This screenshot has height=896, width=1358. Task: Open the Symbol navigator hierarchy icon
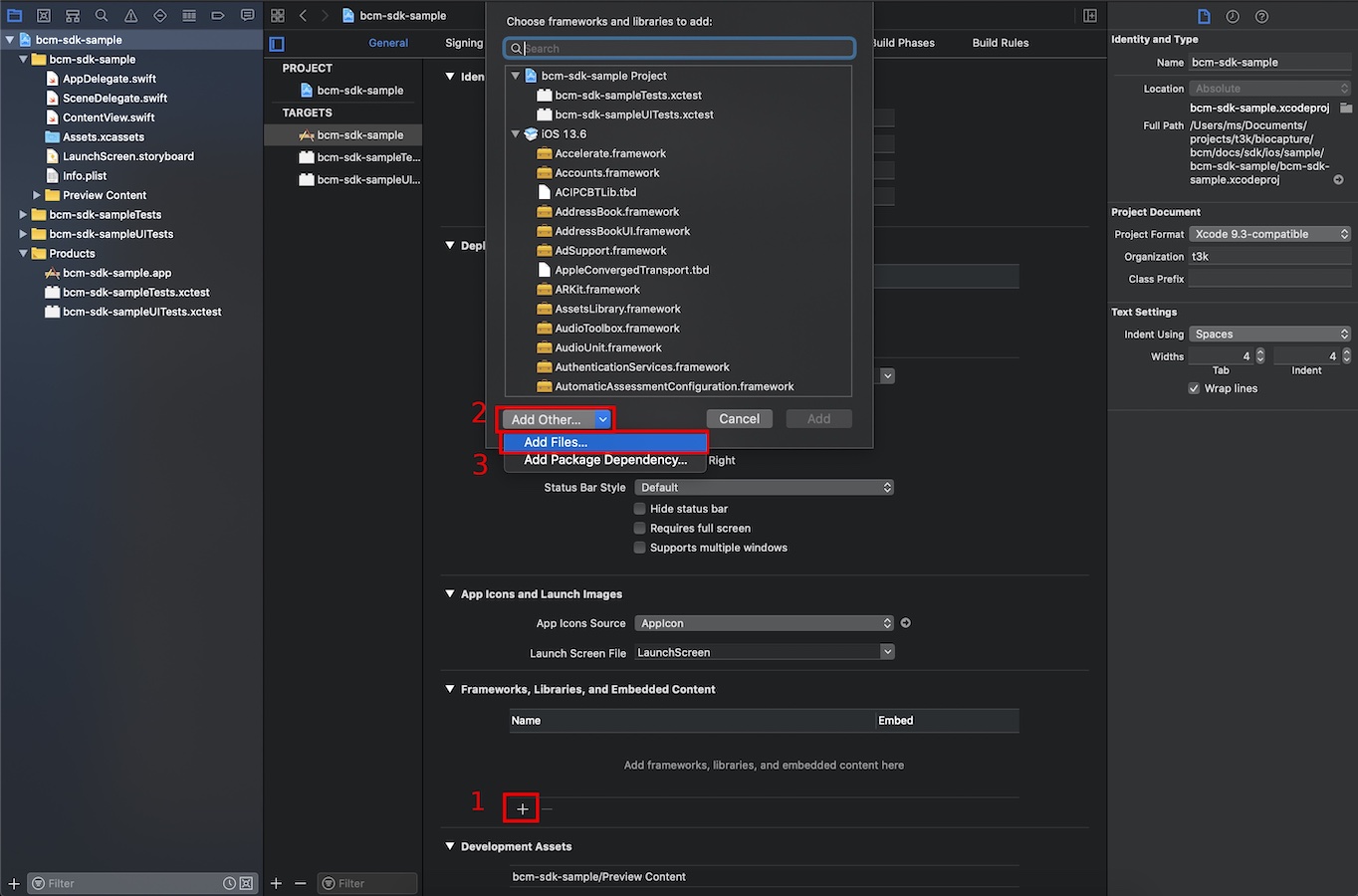pyautogui.click(x=73, y=16)
